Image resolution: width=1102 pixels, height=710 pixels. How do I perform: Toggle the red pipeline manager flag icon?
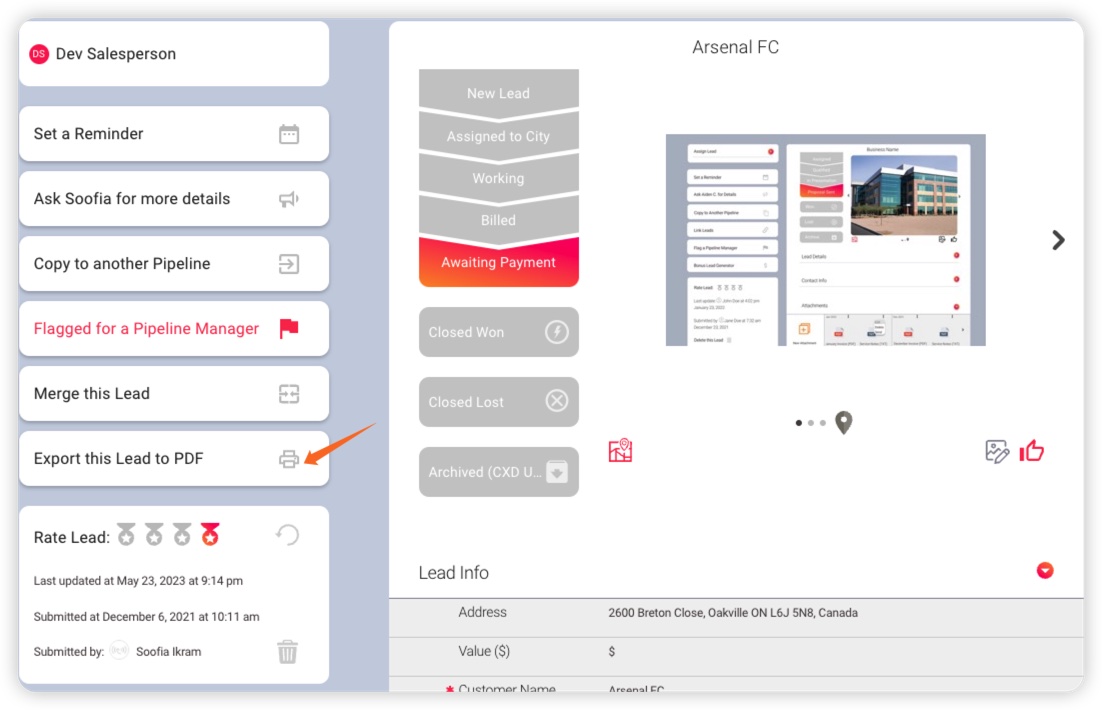289,328
